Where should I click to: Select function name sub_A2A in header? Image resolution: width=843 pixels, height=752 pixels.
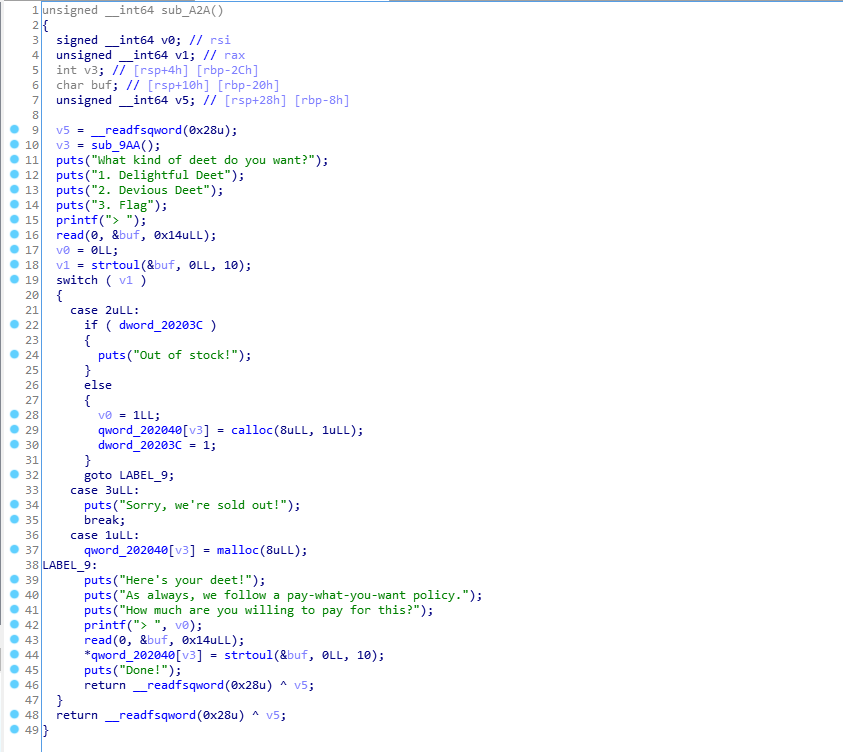pyautogui.click(x=185, y=10)
